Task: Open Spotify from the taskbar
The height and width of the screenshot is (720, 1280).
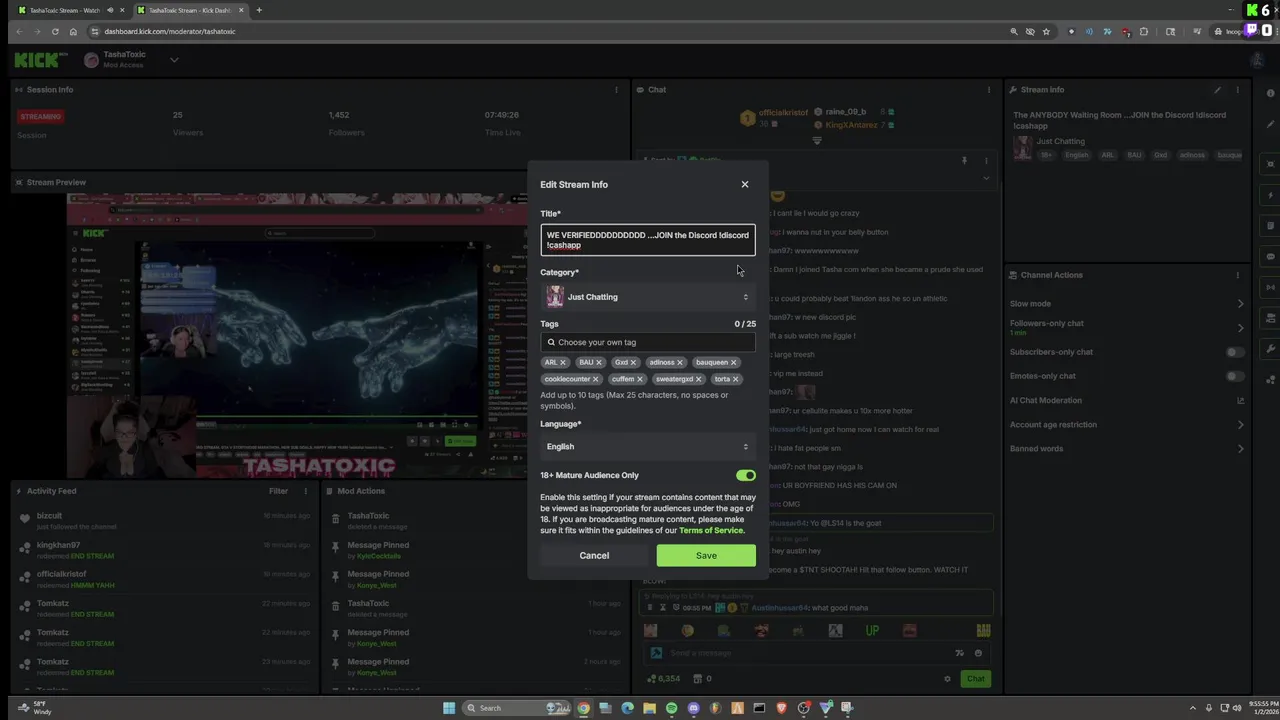Action: tap(671, 708)
